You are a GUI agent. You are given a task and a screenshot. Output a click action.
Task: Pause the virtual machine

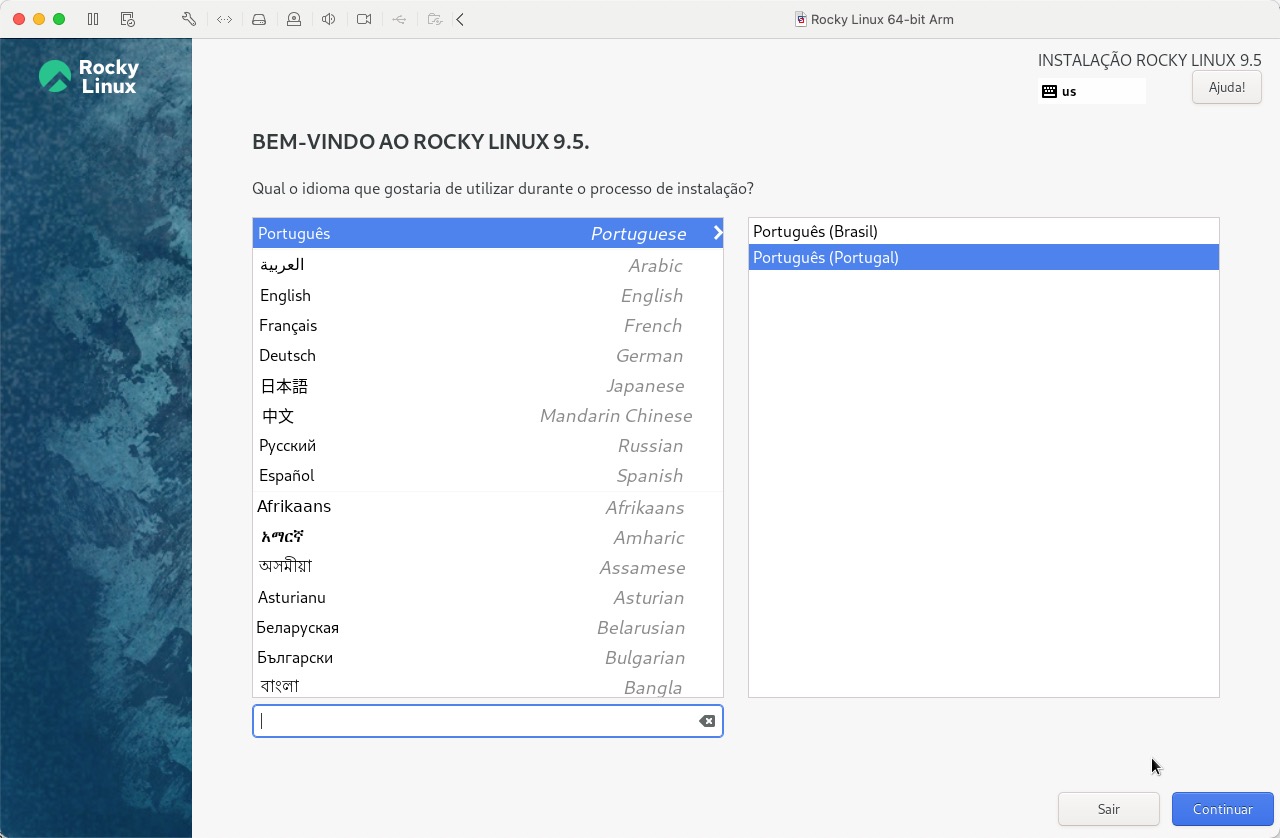93,19
